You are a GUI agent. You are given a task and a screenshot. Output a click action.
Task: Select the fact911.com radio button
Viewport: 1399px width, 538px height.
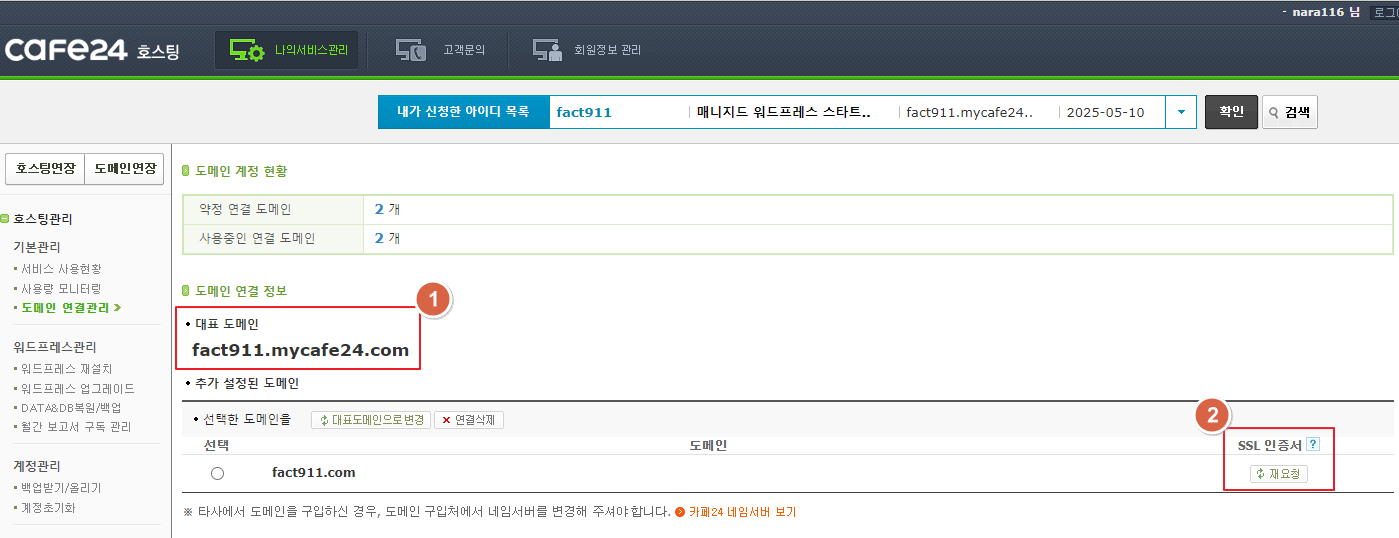pyautogui.click(x=217, y=473)
